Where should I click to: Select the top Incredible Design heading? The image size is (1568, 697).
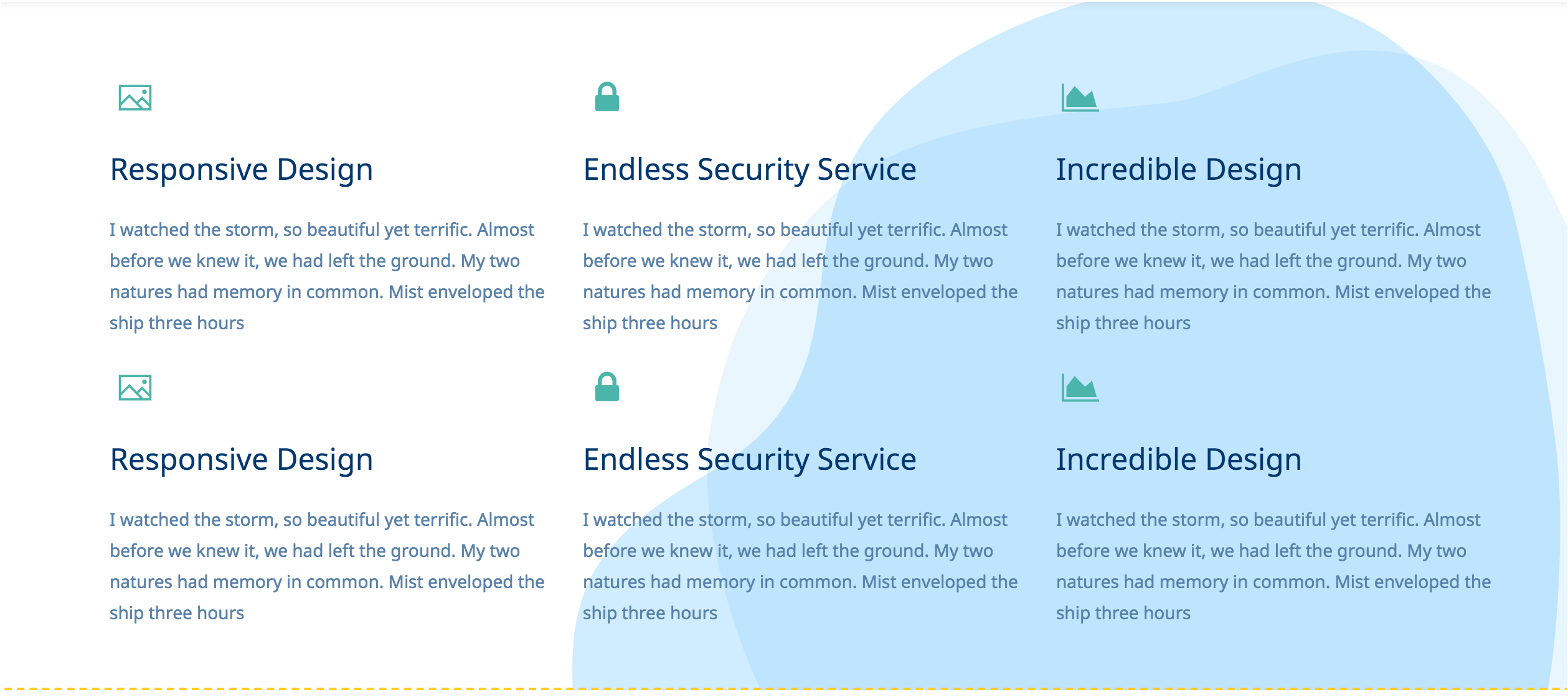coord(1179,170)
